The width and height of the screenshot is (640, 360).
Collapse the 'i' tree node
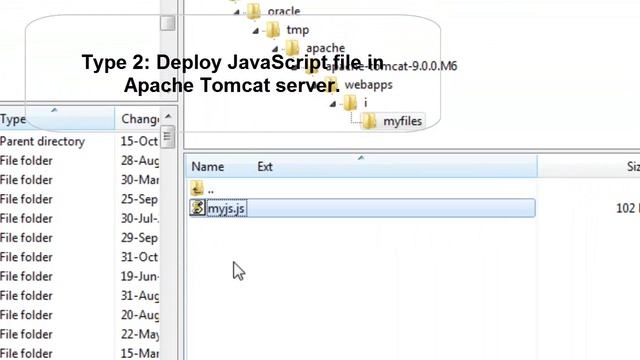[x=333, y=104]
